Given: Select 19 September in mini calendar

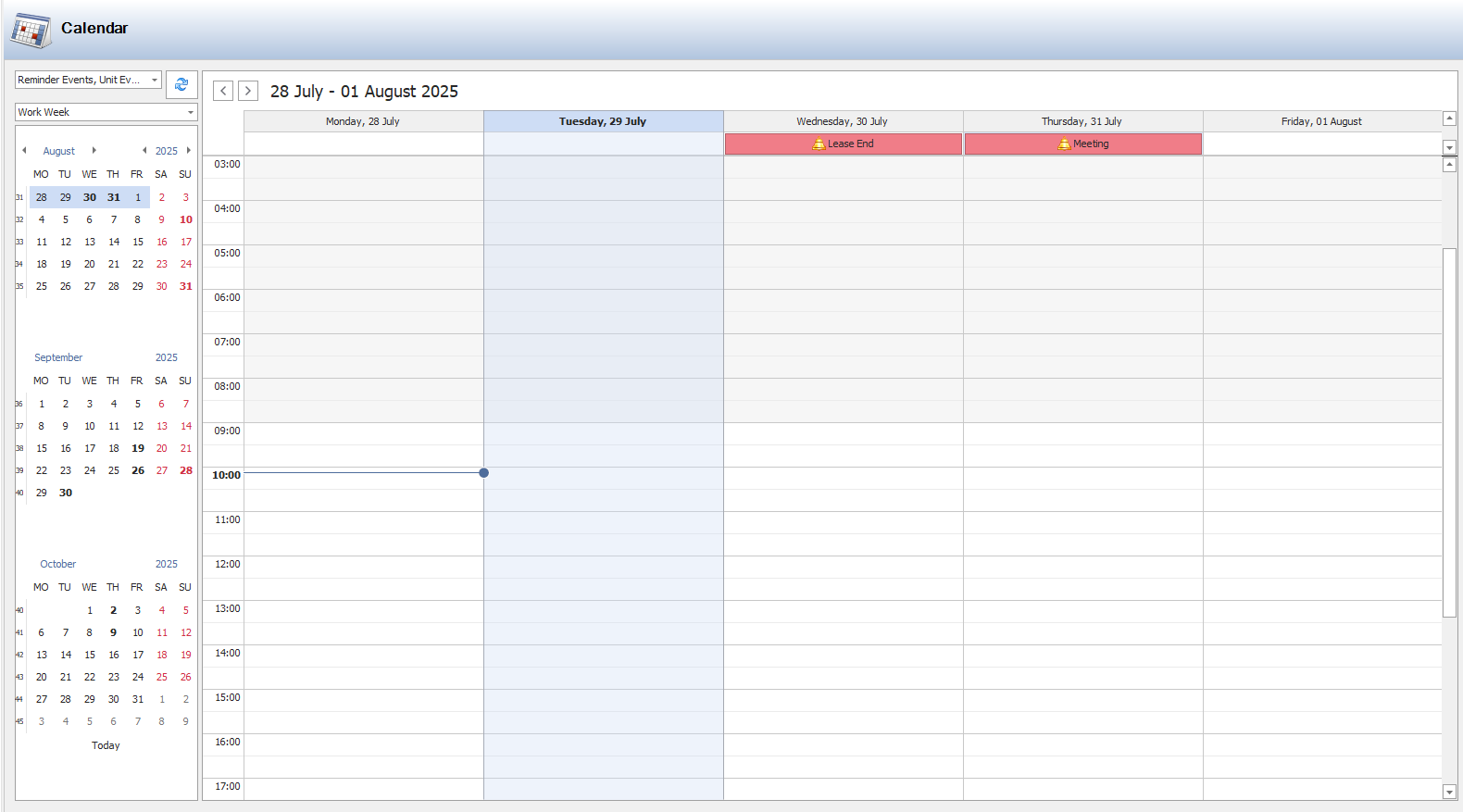Looking at the screenshot, I should coord(138,448).
